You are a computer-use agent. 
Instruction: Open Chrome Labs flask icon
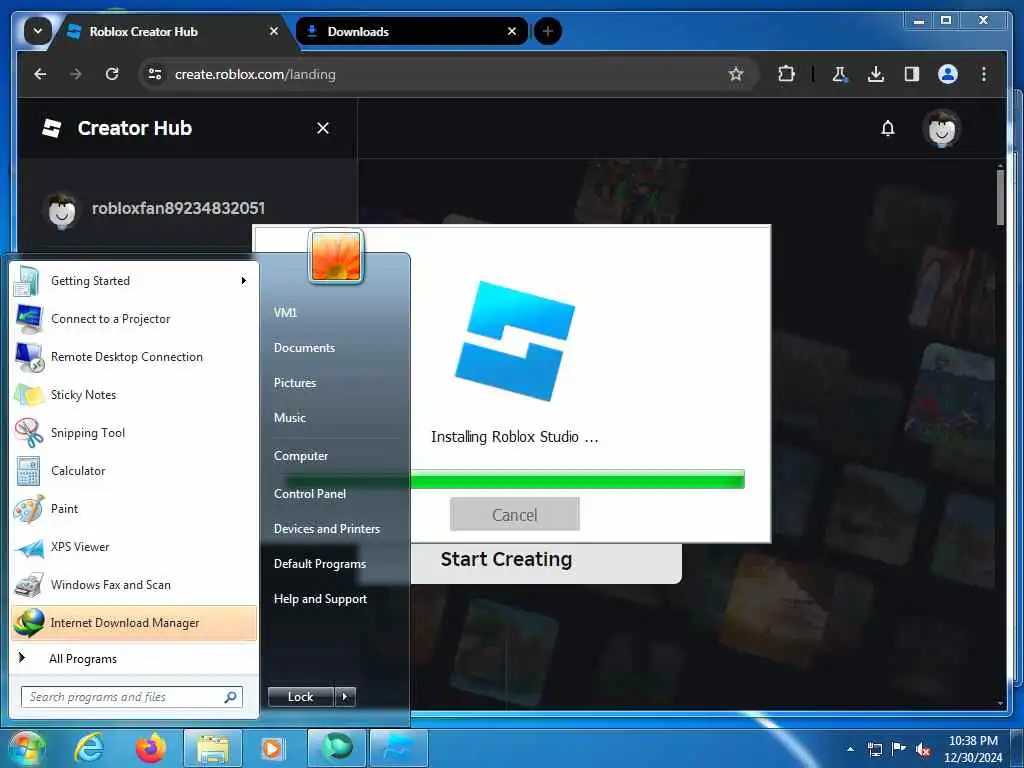click(x=839, y=74)
